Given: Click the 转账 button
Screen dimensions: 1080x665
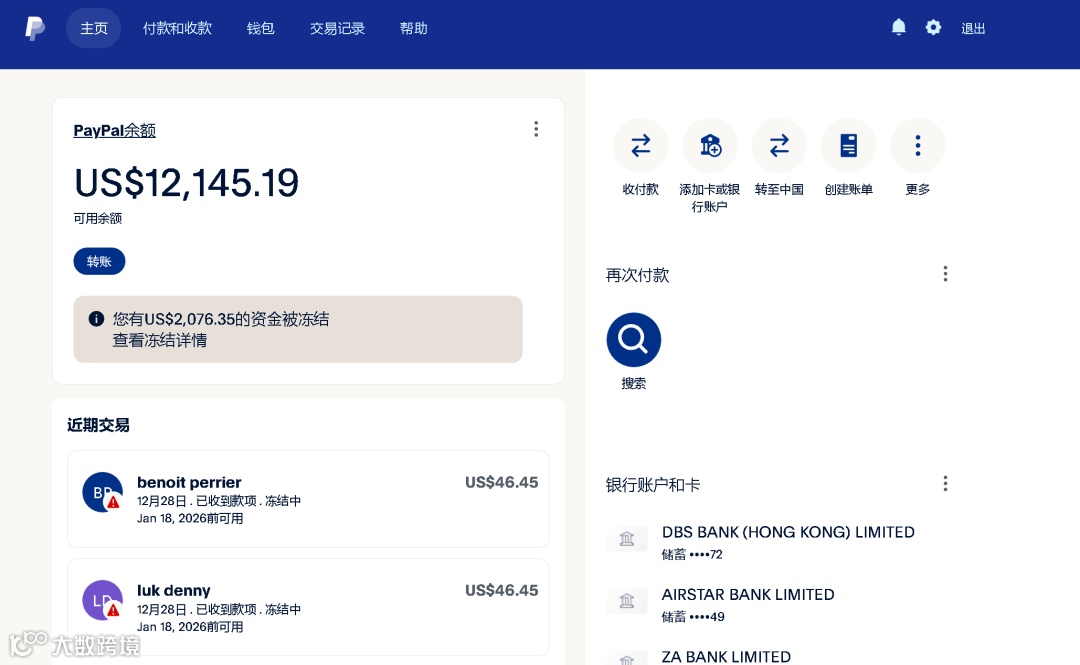Looking at the screenshot, I should point(99,261).
